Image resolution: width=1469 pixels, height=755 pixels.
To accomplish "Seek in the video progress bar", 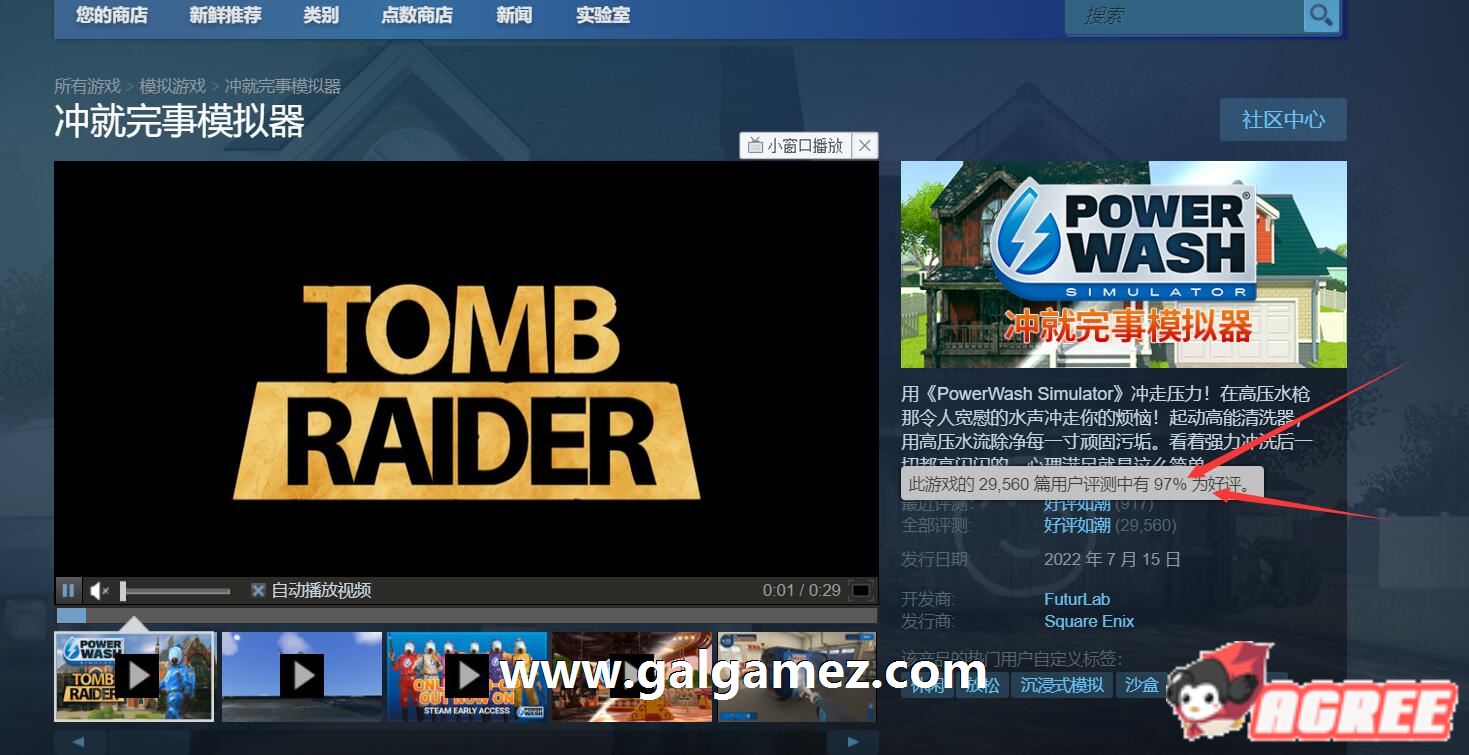I will (x=466, y=615).
